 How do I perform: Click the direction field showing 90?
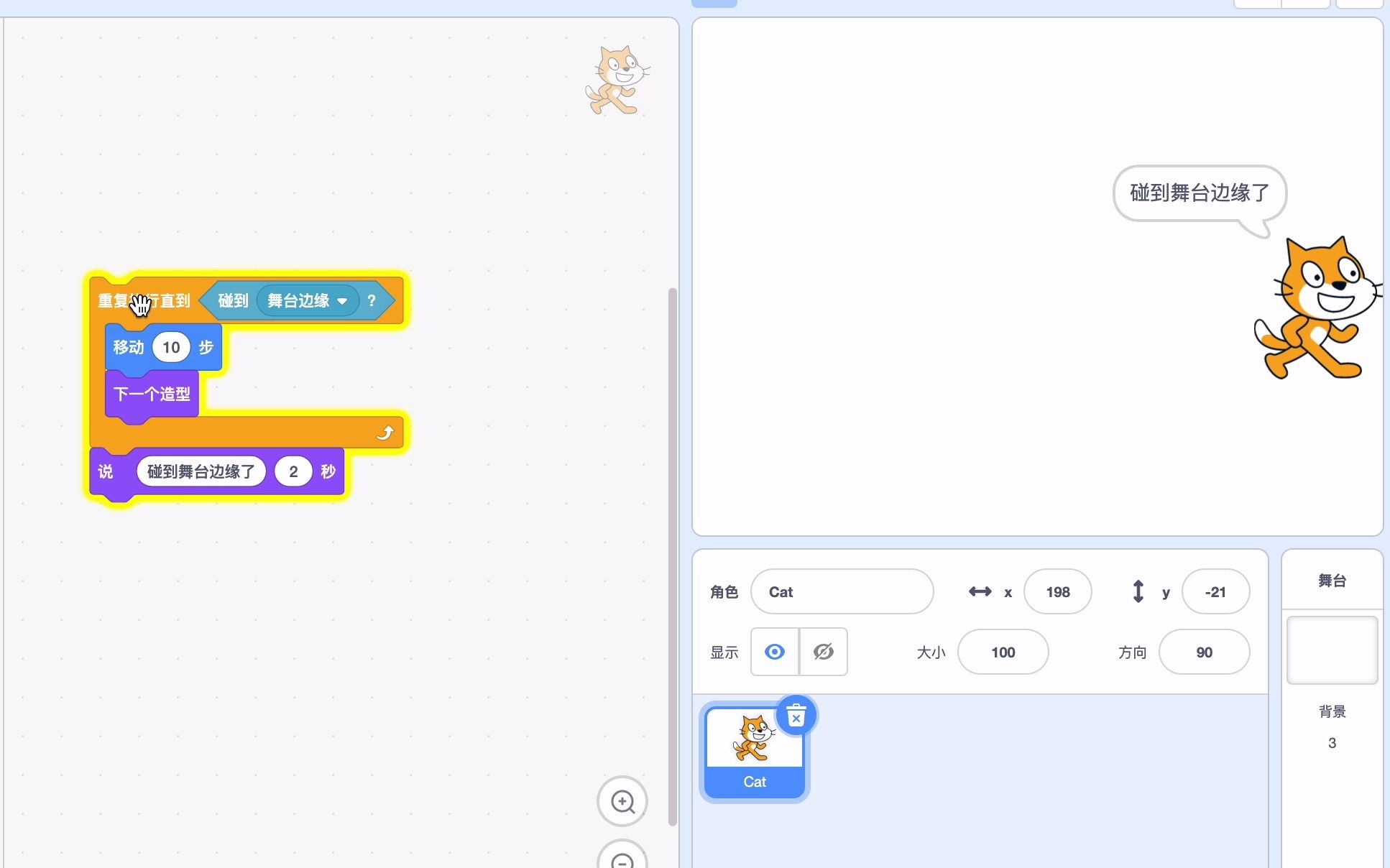click(x=1204, y=652)
